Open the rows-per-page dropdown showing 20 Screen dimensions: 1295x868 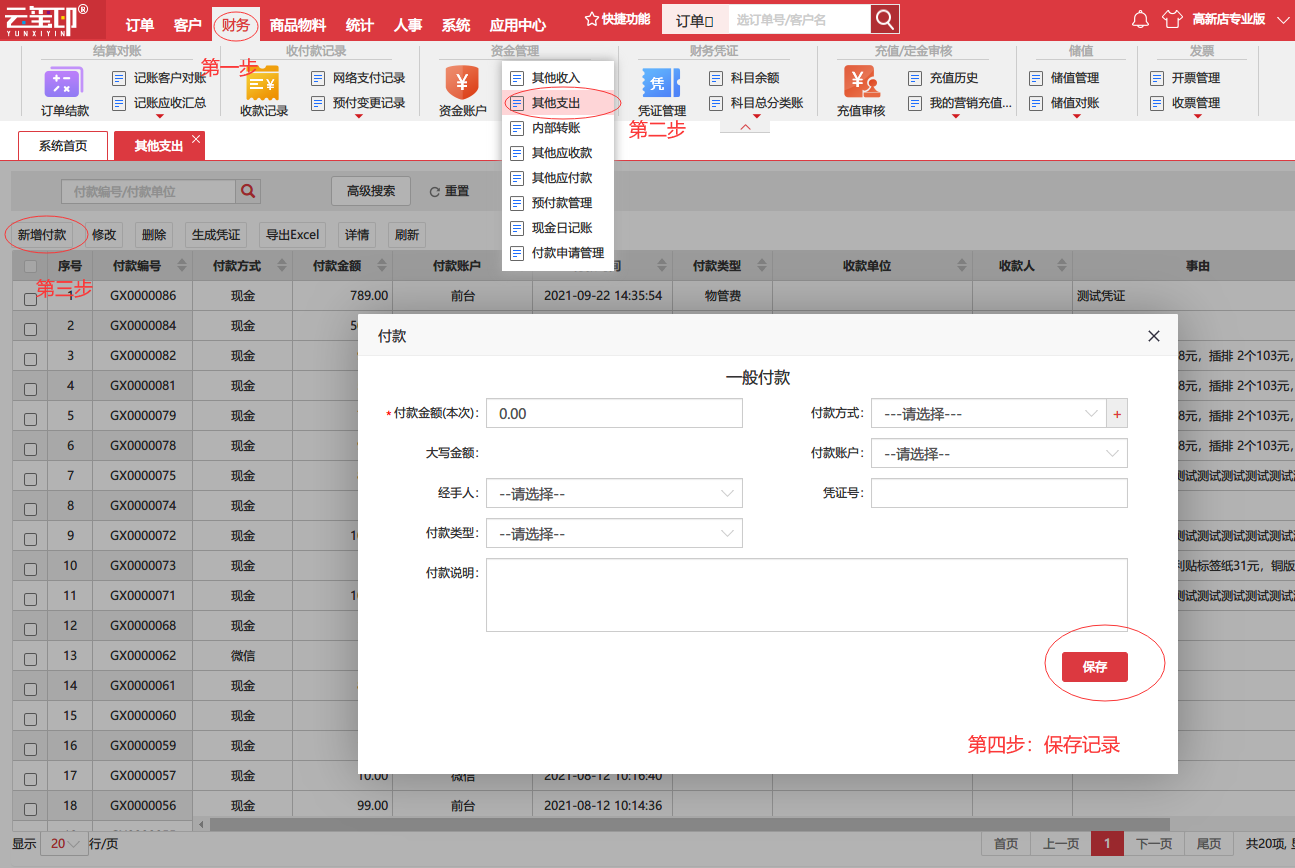(63, 844)
